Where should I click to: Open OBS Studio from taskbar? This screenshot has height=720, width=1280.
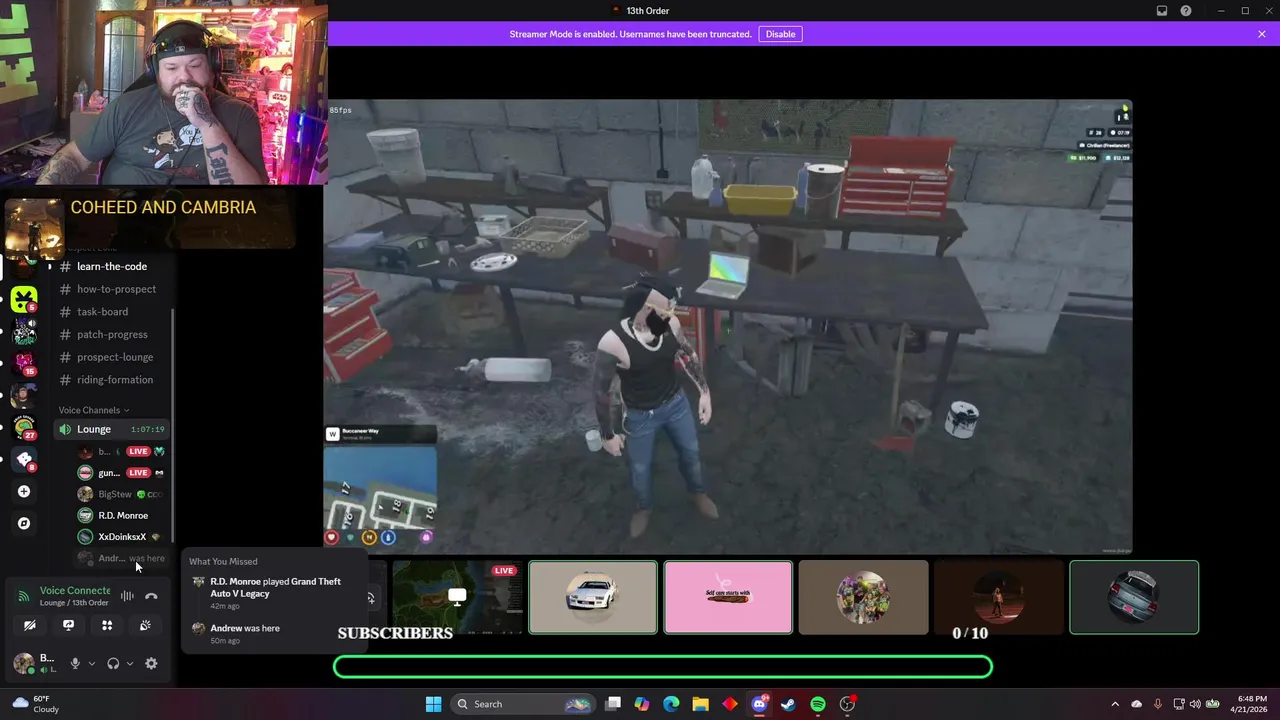click(x=847, y=704)
